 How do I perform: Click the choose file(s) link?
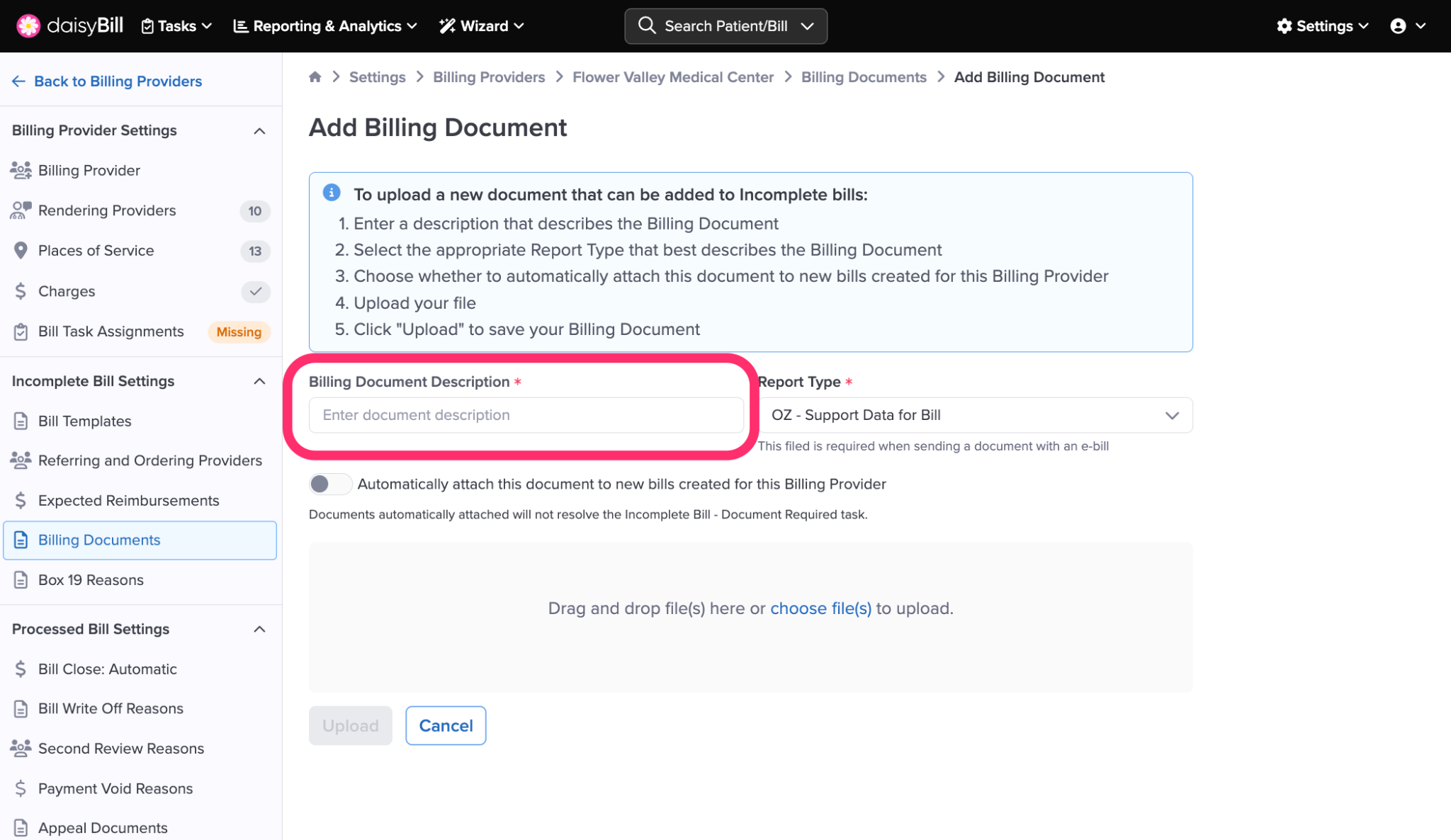(820, 608)
